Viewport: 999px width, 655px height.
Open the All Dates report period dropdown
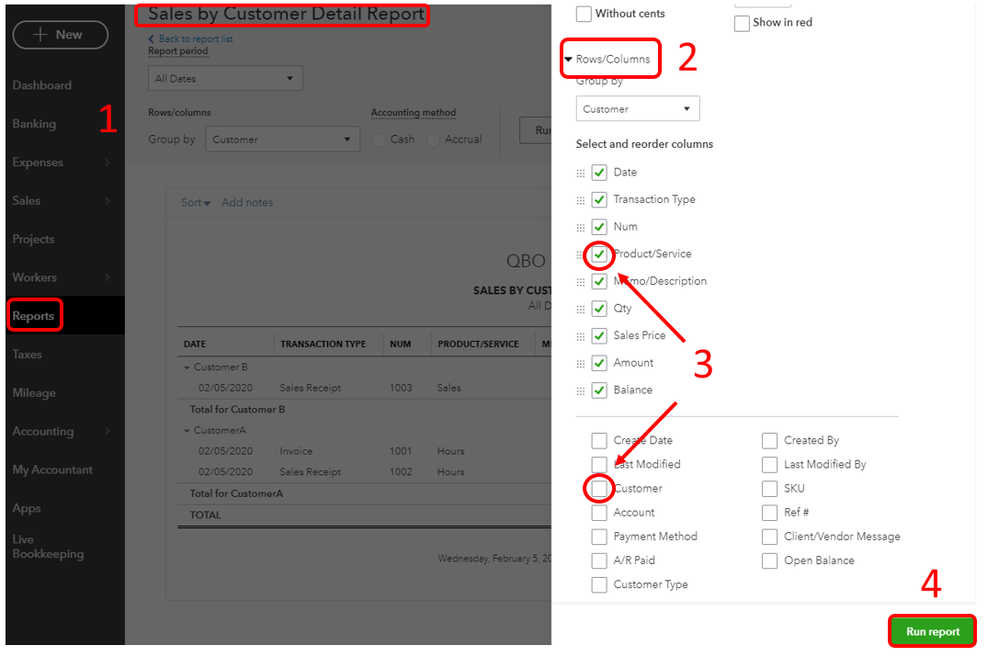pos(226,78)
